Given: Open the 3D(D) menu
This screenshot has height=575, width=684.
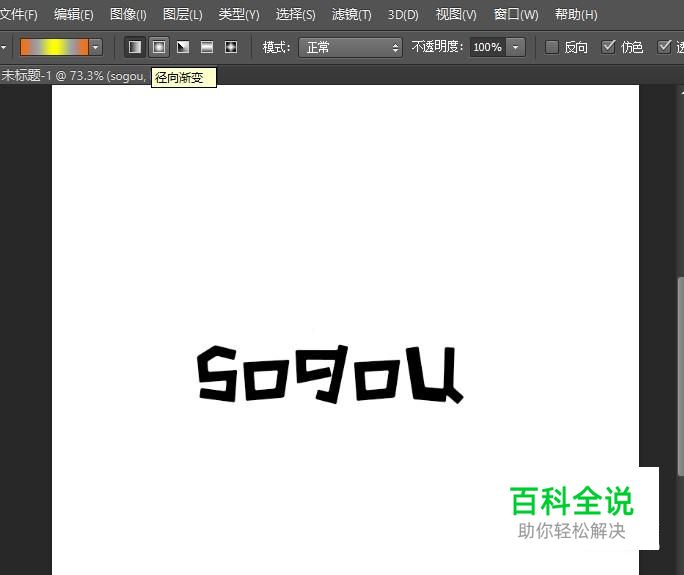Looking at the screenshot, I should 403,14.
